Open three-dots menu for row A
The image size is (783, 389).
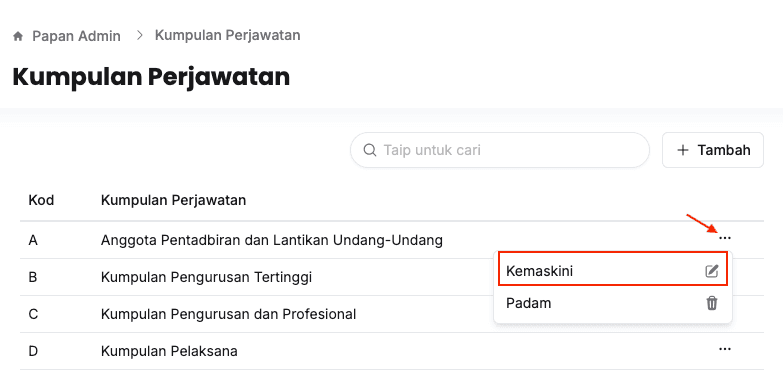[725, 239]
